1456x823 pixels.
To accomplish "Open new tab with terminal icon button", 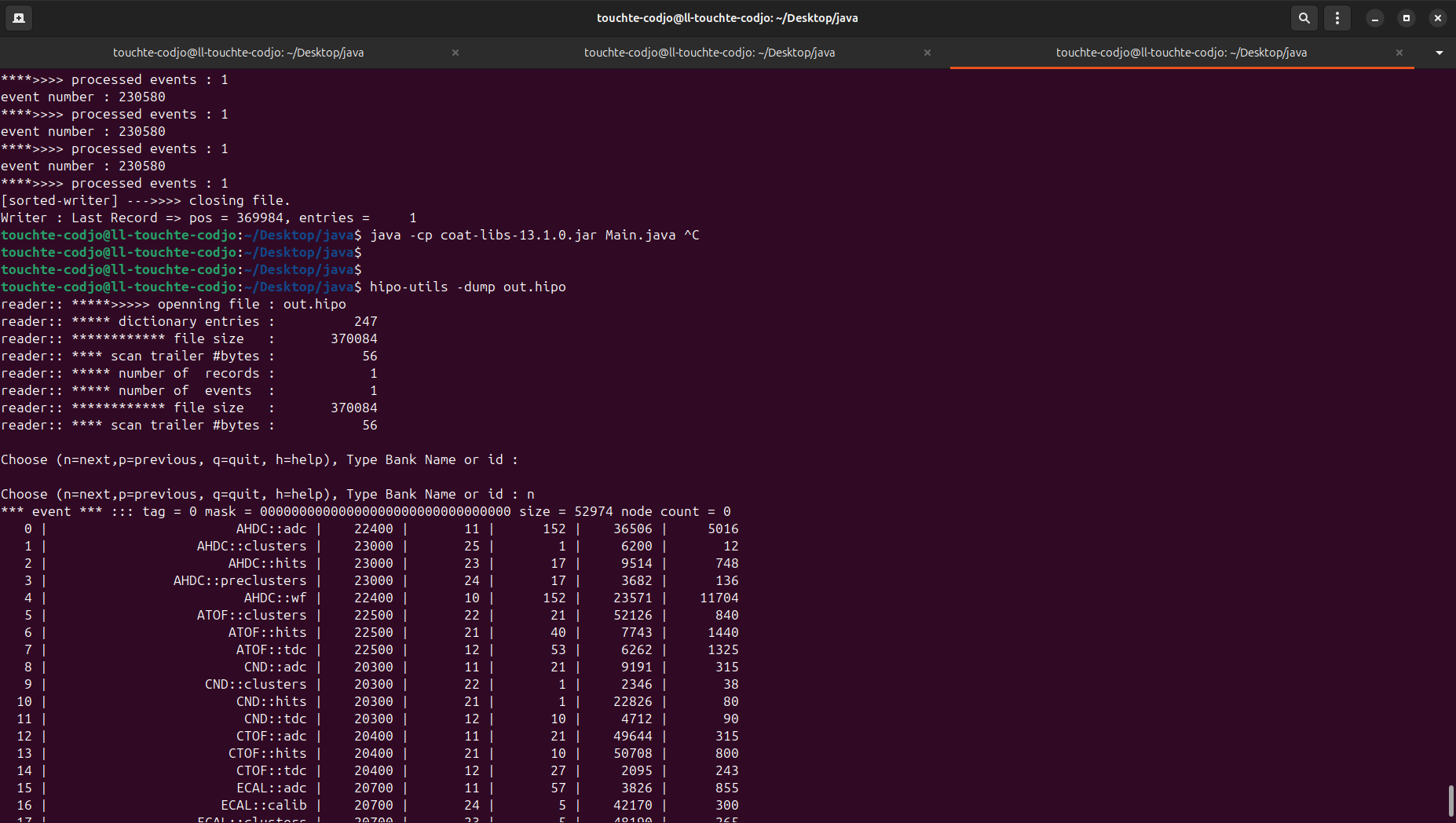I will pos(19,17).
